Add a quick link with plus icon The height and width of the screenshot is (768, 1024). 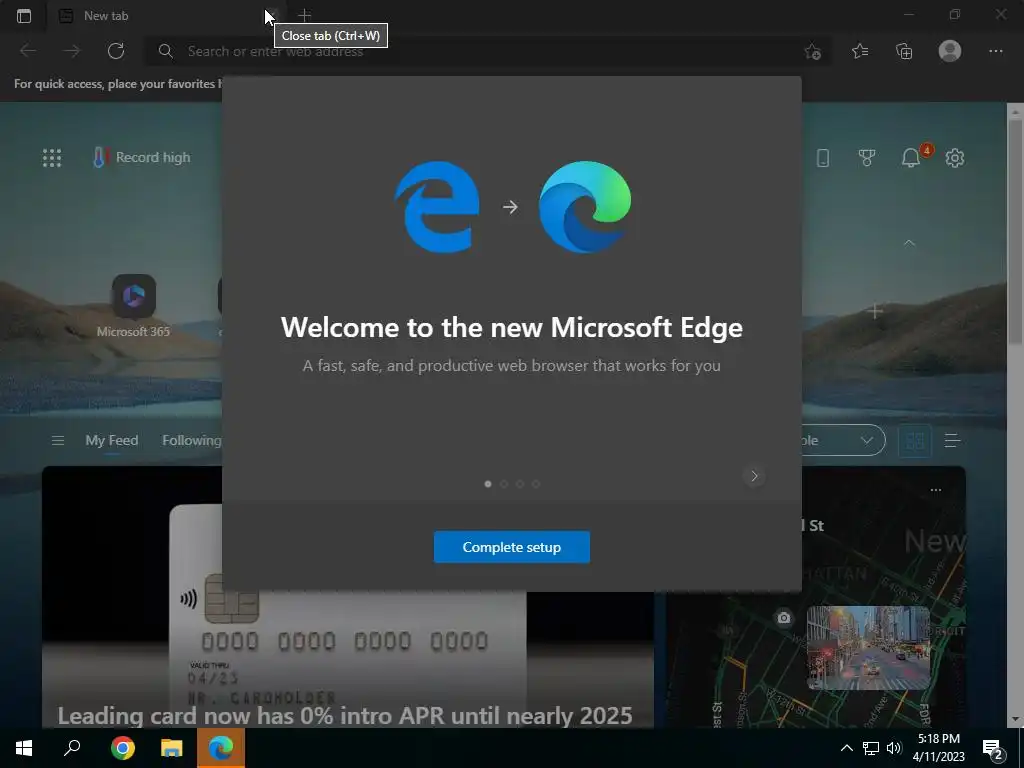(875, 312)
